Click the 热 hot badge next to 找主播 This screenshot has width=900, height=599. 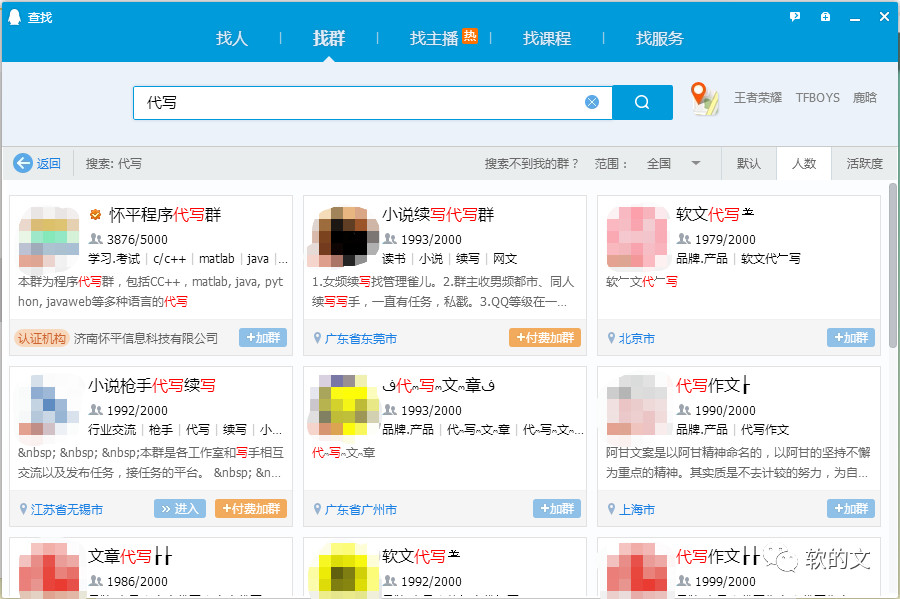click(470, 36)
